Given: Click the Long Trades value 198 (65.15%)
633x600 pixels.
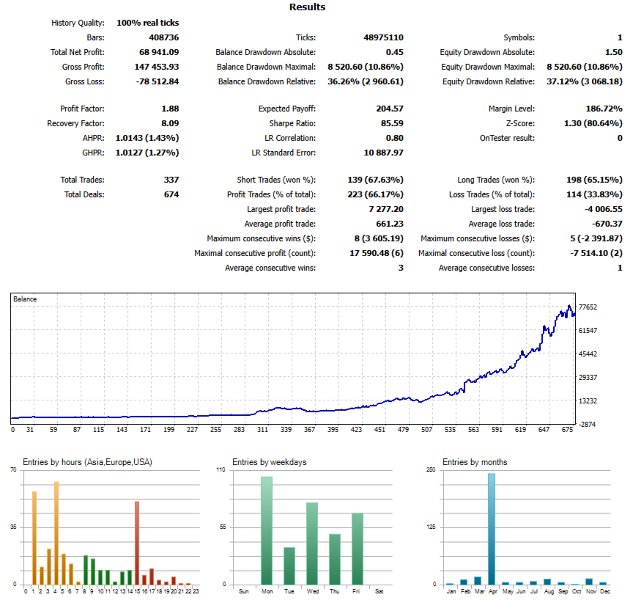Looking at the screenshot, I should pos(594,180).
